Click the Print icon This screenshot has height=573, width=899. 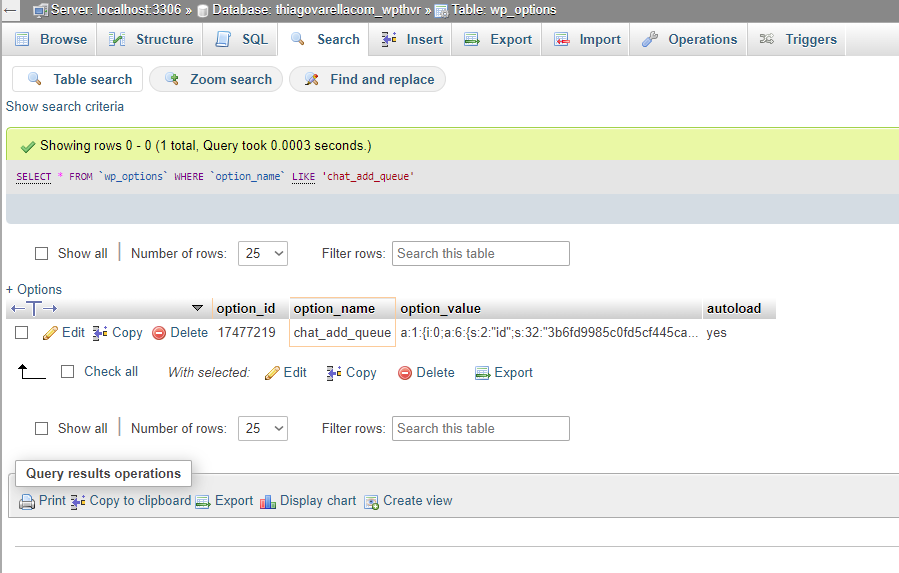(27, 502)
